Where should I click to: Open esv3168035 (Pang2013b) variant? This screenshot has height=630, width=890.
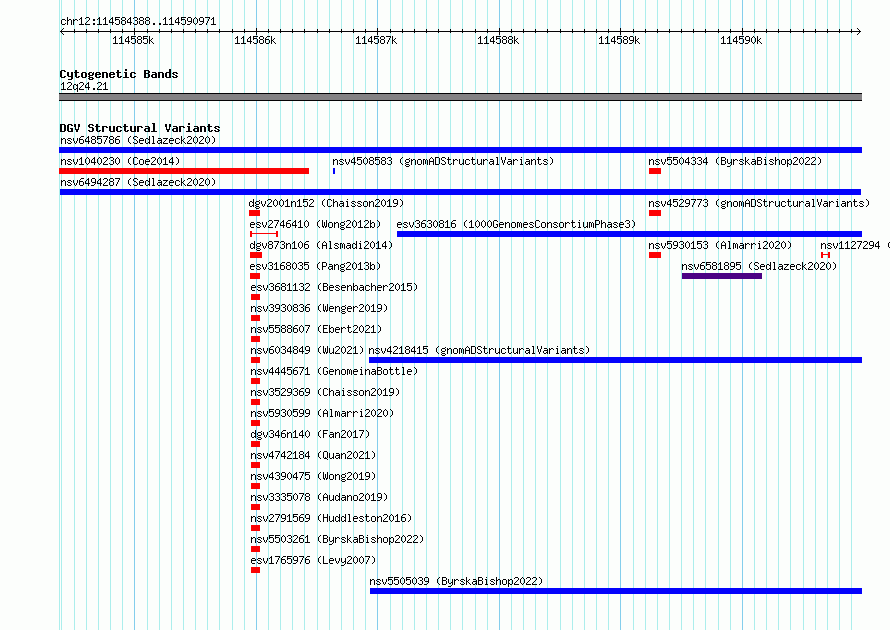pyautogui.click(x=315, y=266)
